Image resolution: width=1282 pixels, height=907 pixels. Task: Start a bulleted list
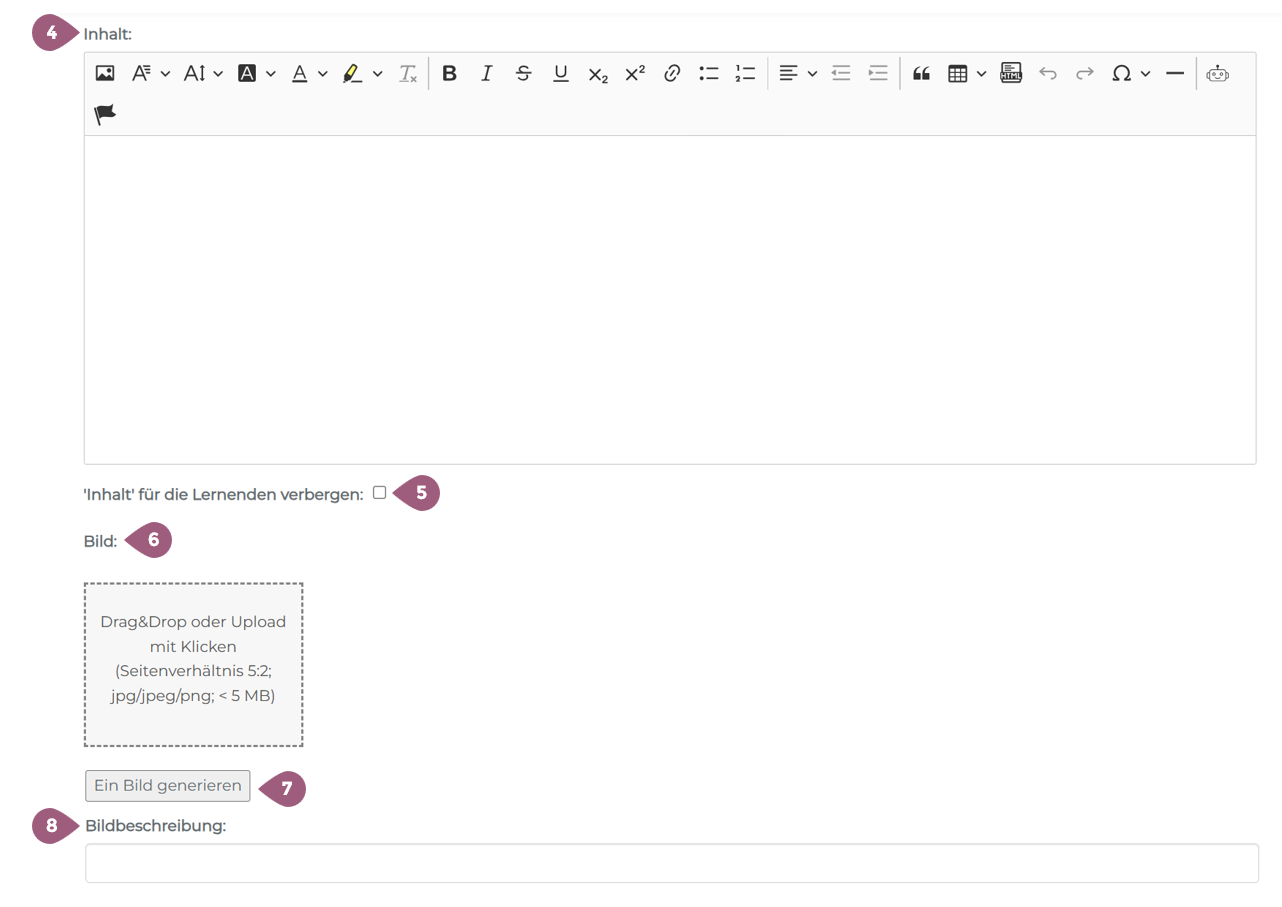coord(709,73)
